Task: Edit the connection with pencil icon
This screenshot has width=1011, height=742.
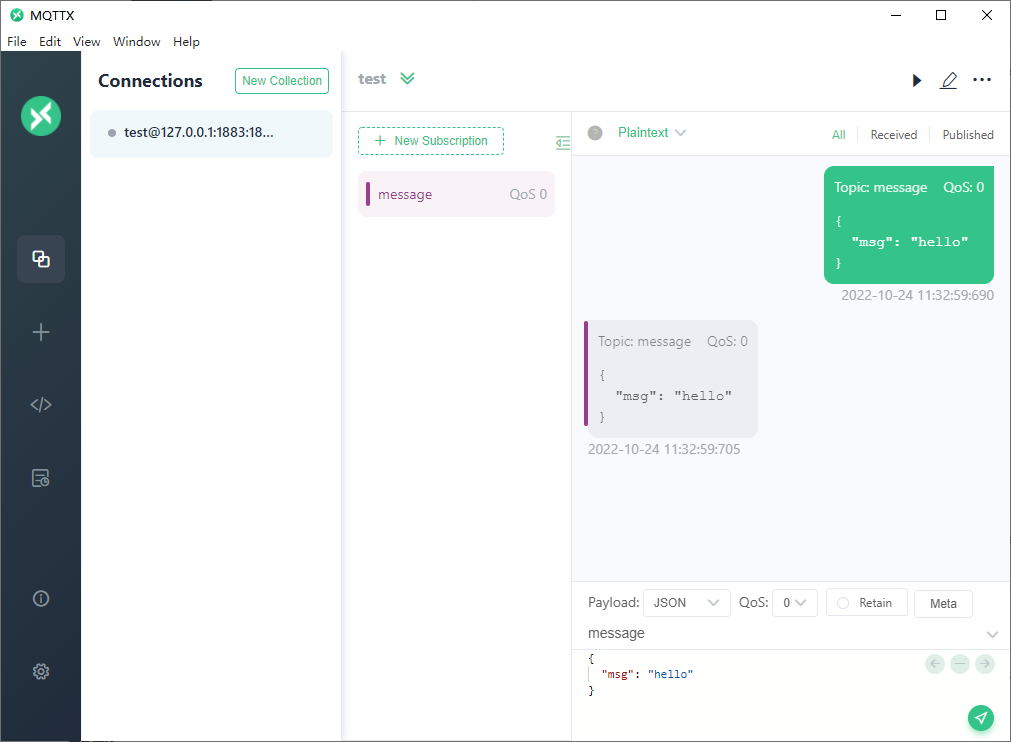Action: 948,81
